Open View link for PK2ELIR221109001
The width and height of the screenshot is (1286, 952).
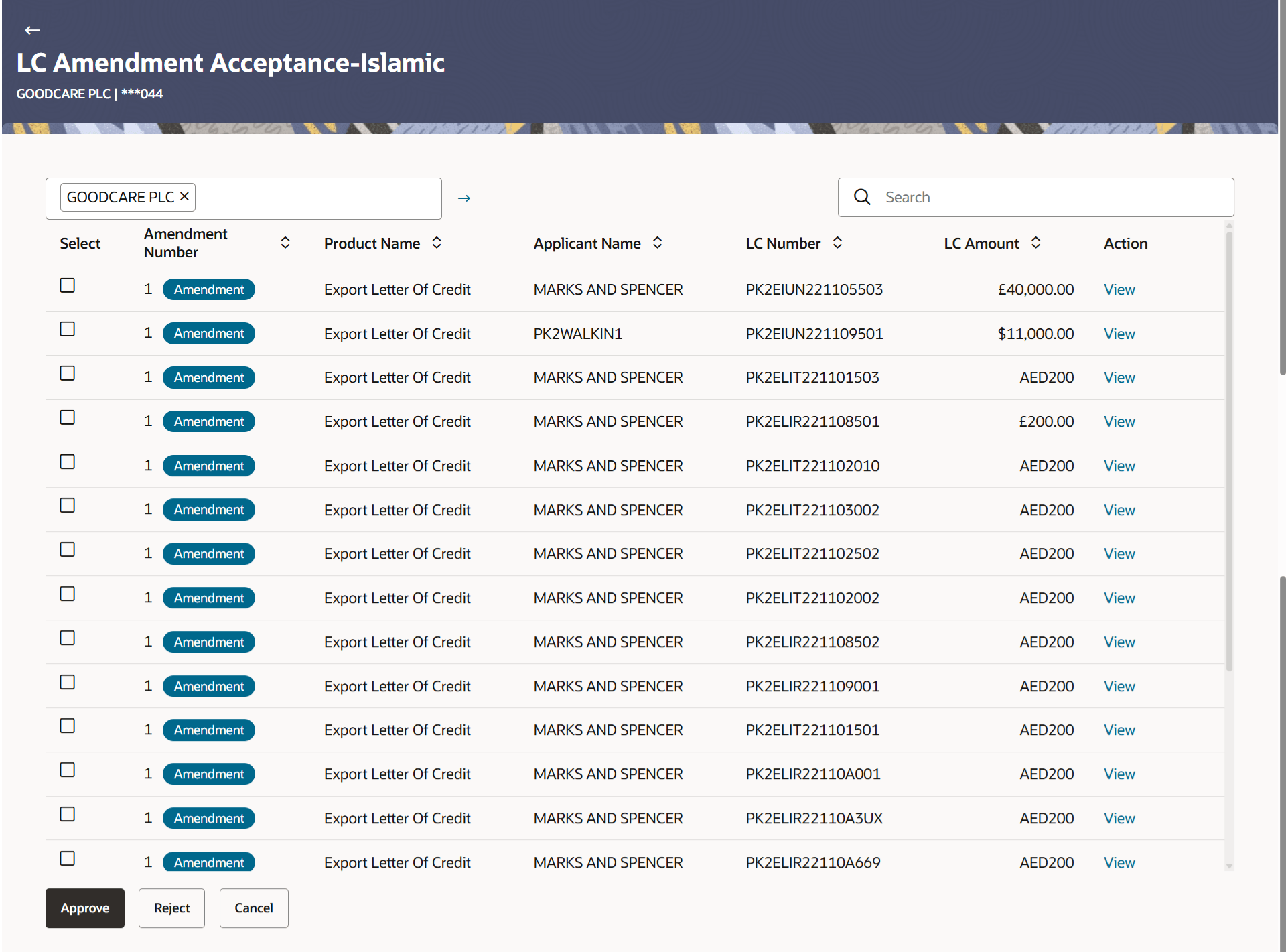tap(1119, 686)
